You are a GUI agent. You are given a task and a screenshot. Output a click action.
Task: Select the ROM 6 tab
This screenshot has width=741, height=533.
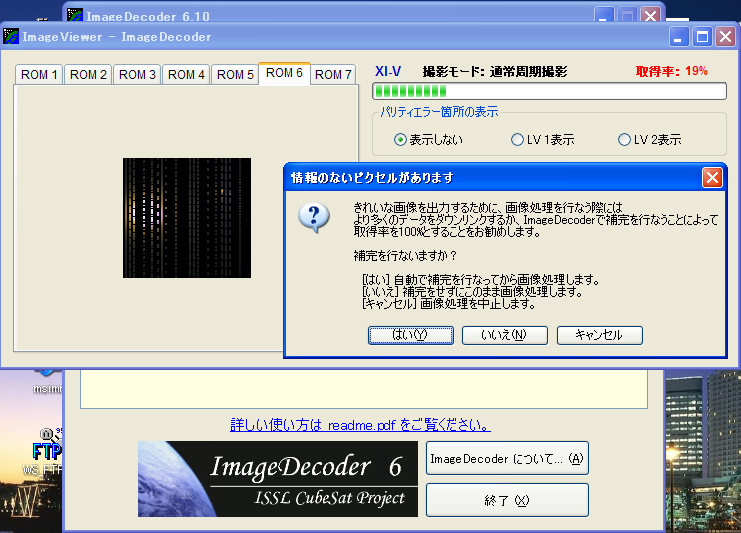coord(284,73)
